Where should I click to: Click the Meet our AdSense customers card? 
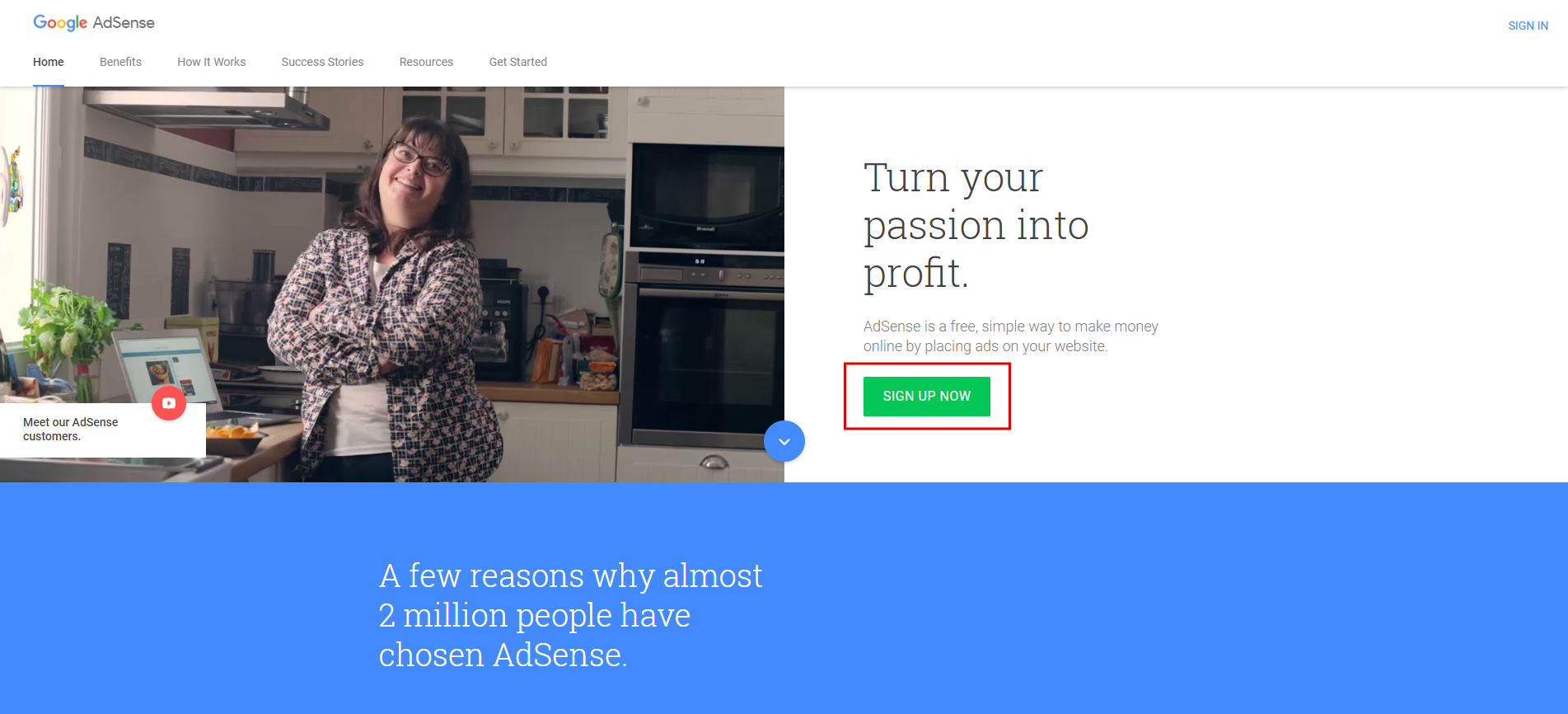click(x=102, y=430)
